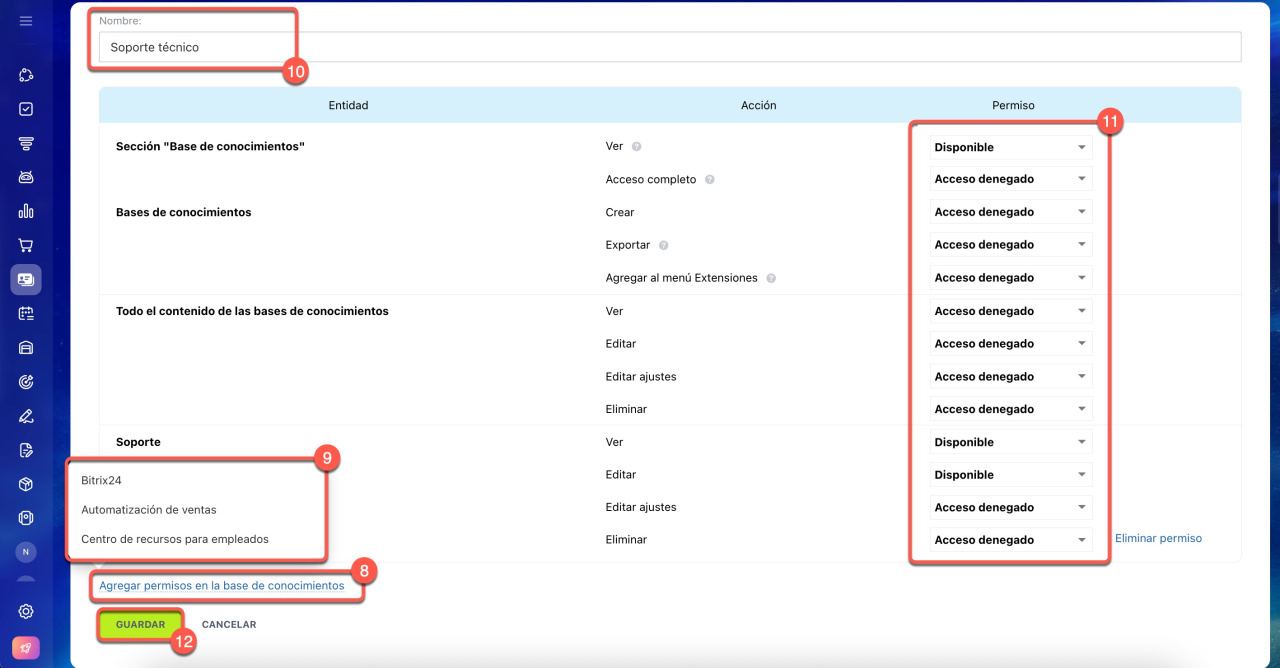Screen dimensions: 1280x668
Task: Click the settings gear icon in the sidebar
Action: click(26, 612)
